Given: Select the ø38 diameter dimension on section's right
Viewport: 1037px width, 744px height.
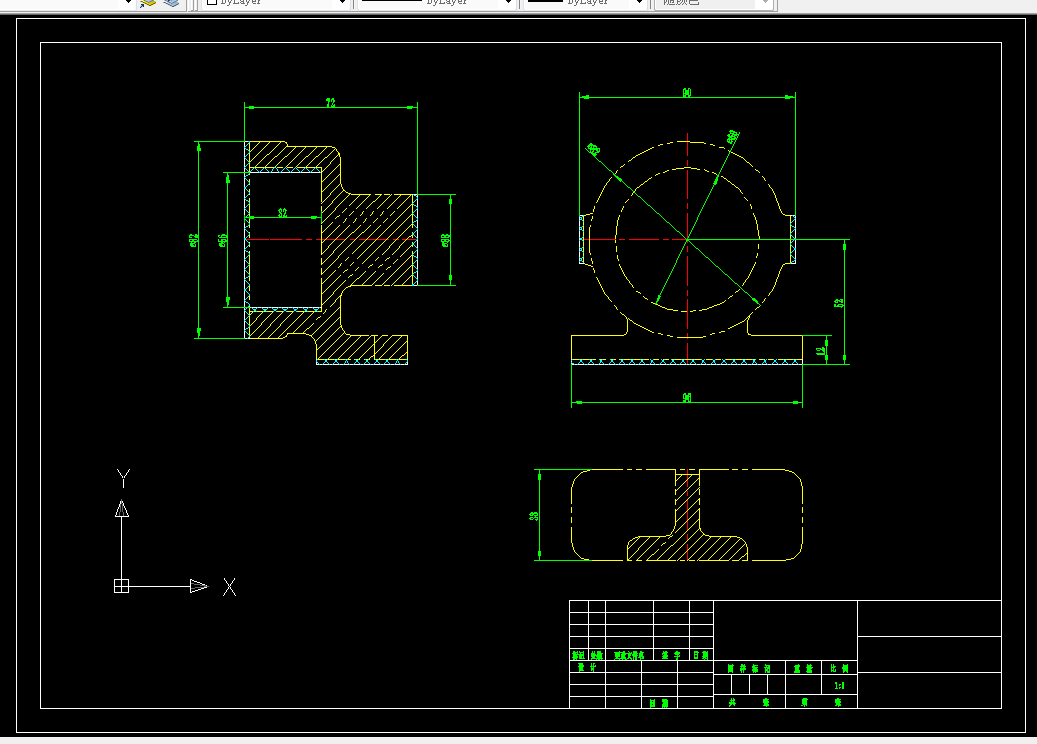Looking at the screenshot, I should [446, 240].
